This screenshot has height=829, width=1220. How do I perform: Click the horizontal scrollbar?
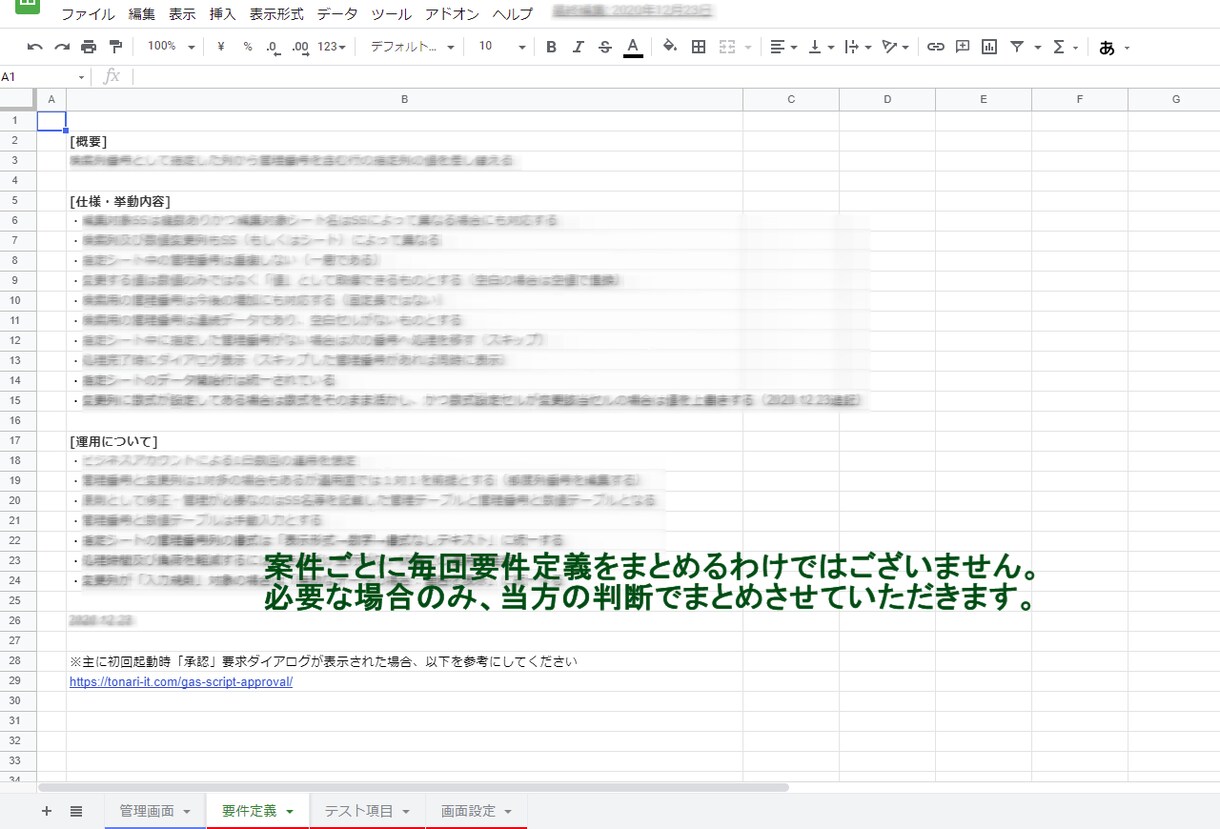pyautogui.click(x=413, y=788)
